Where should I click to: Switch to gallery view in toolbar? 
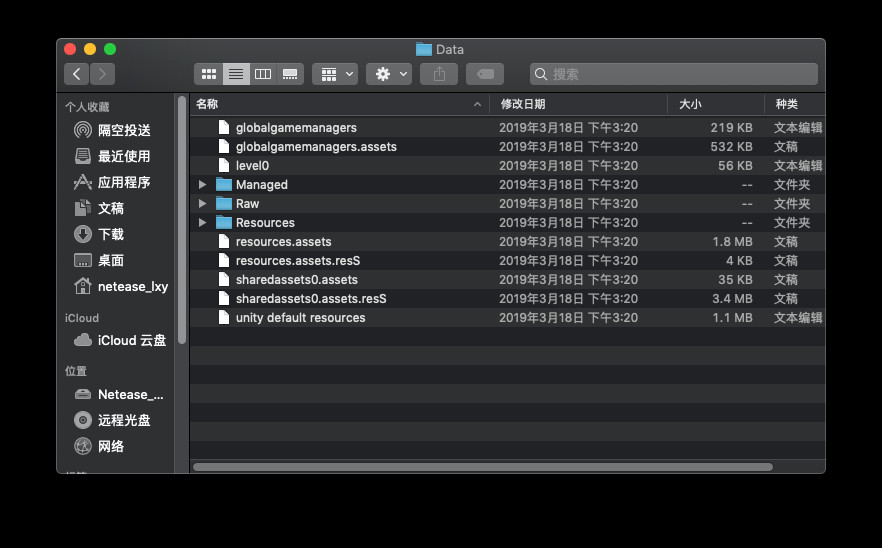(290, 74)
